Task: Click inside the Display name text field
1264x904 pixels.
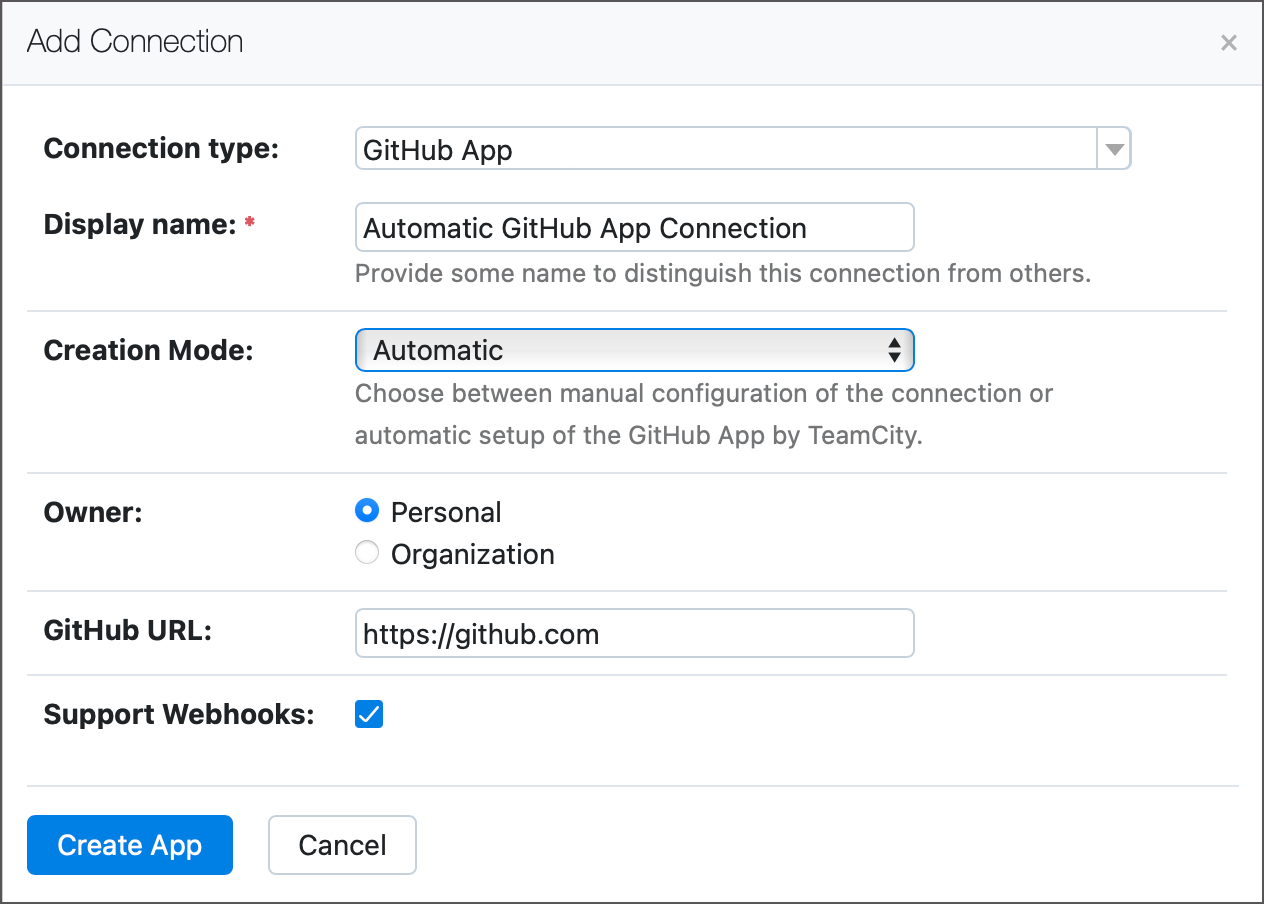Action: tap(634, 227)
